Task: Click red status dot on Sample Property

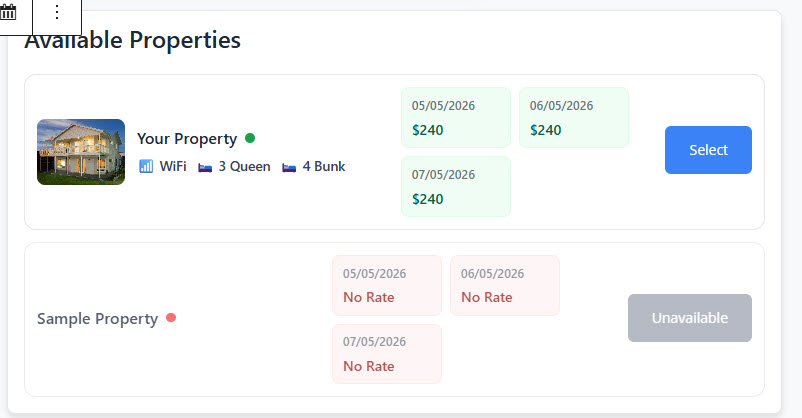Action: pyautogui.click(x=171, y=318)
